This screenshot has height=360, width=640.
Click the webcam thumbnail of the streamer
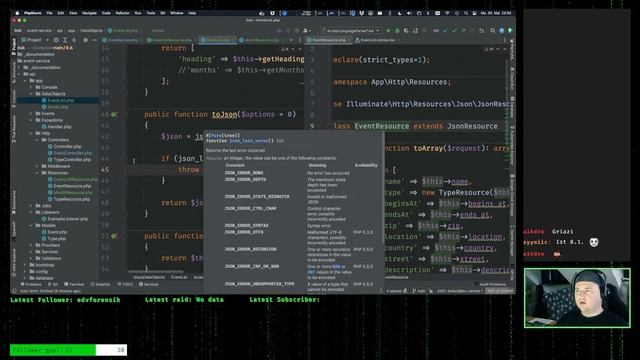point(577,298)
